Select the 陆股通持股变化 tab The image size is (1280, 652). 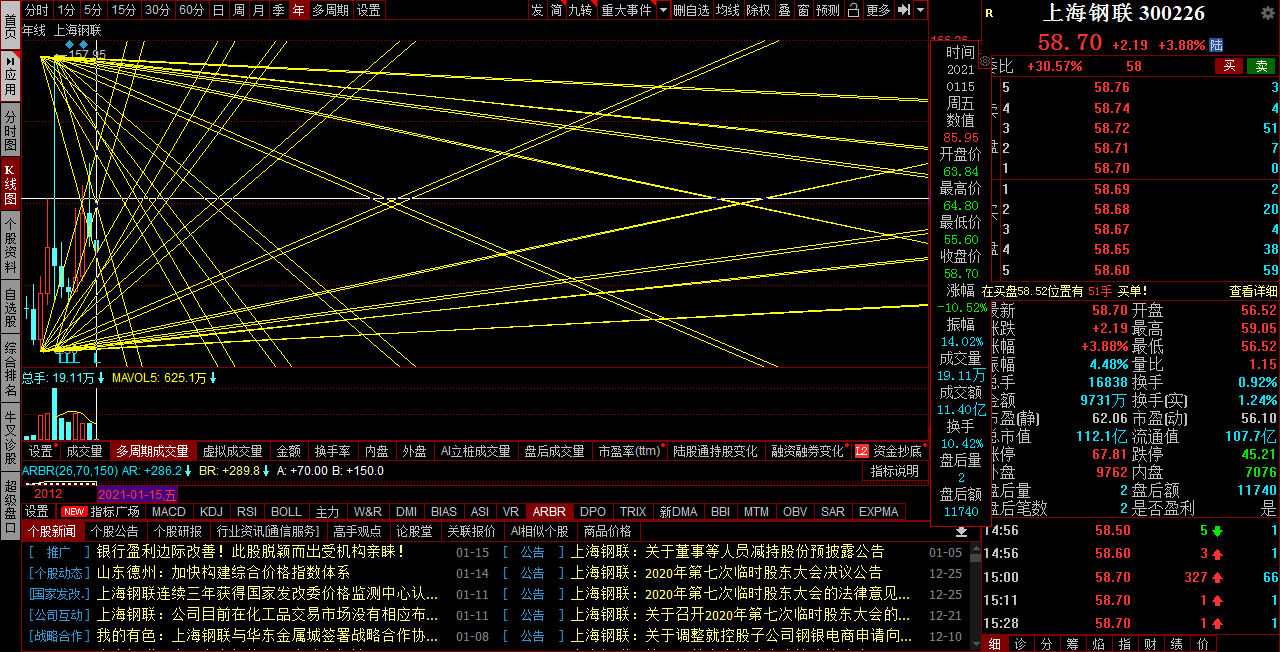715,452
